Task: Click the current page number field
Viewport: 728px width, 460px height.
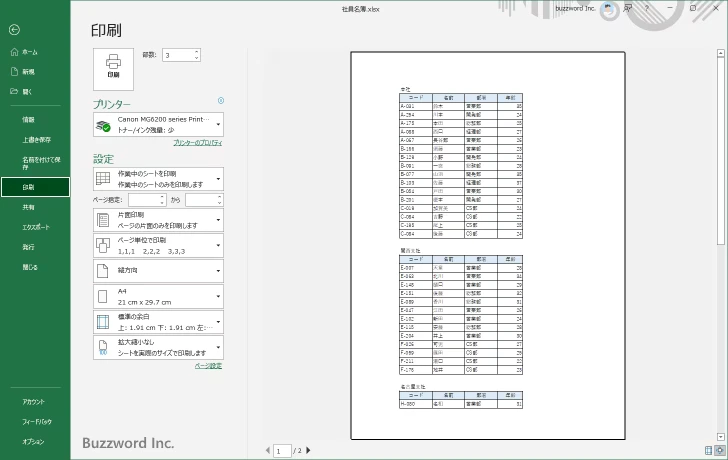Action: pos(282,451)
